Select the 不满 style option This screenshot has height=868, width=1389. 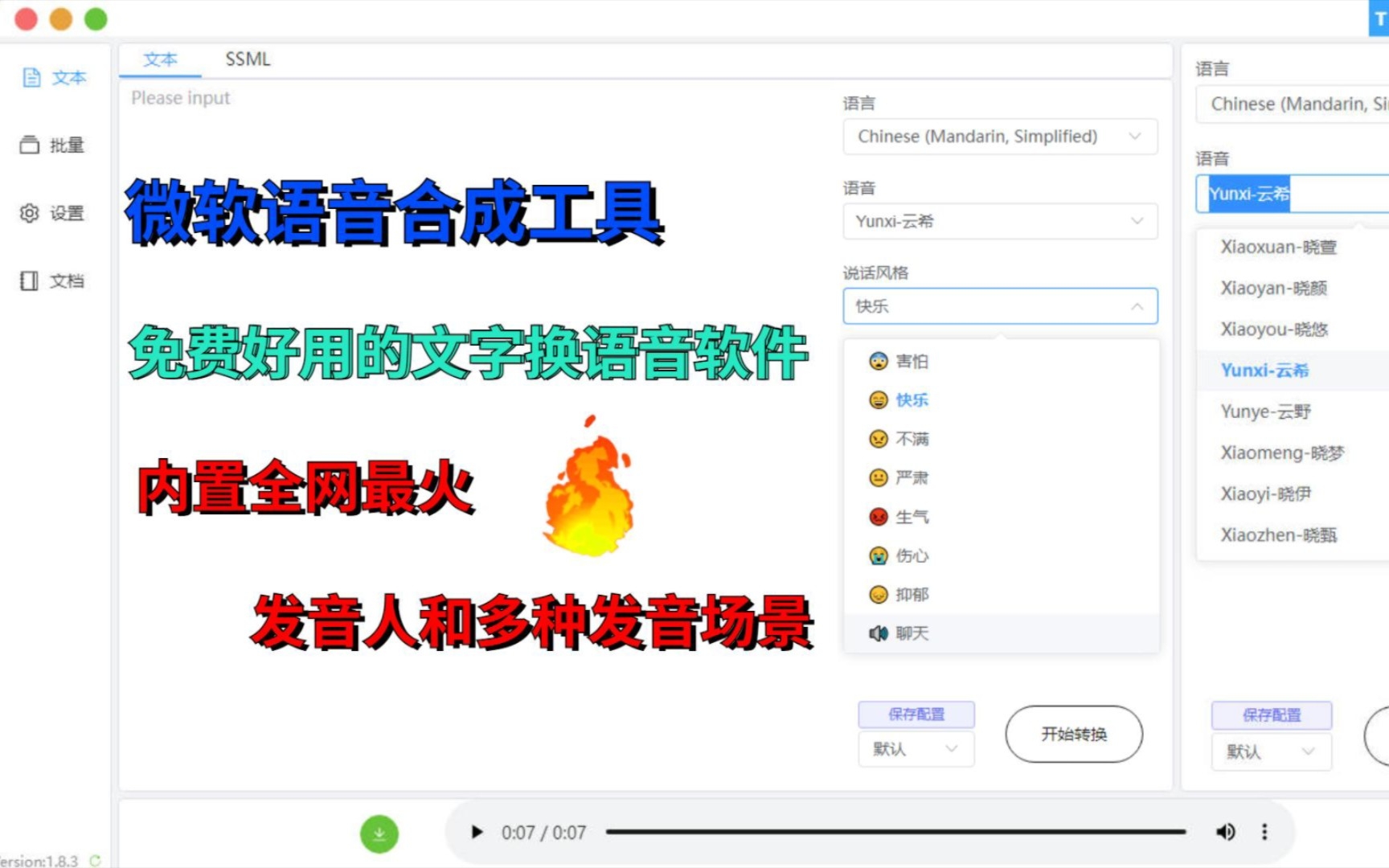coord(1001,439)
